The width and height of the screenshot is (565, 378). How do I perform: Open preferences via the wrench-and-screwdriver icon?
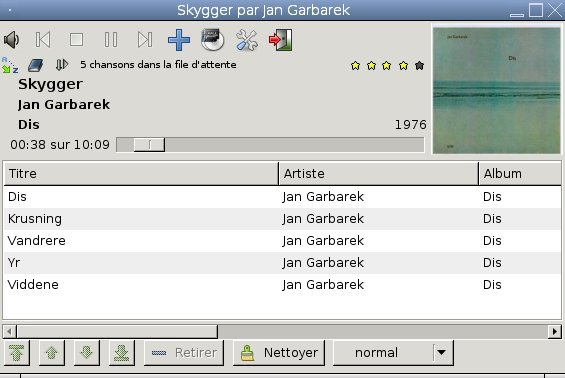pyautogui.click(x=246, y=40)
